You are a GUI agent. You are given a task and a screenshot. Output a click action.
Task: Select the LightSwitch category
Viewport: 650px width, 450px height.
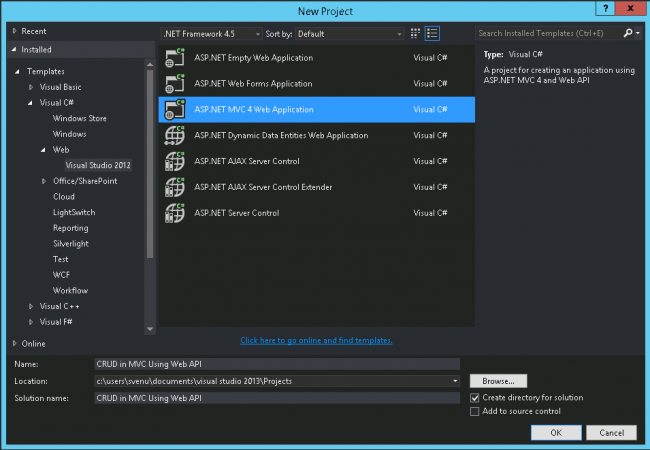(74, 213)
